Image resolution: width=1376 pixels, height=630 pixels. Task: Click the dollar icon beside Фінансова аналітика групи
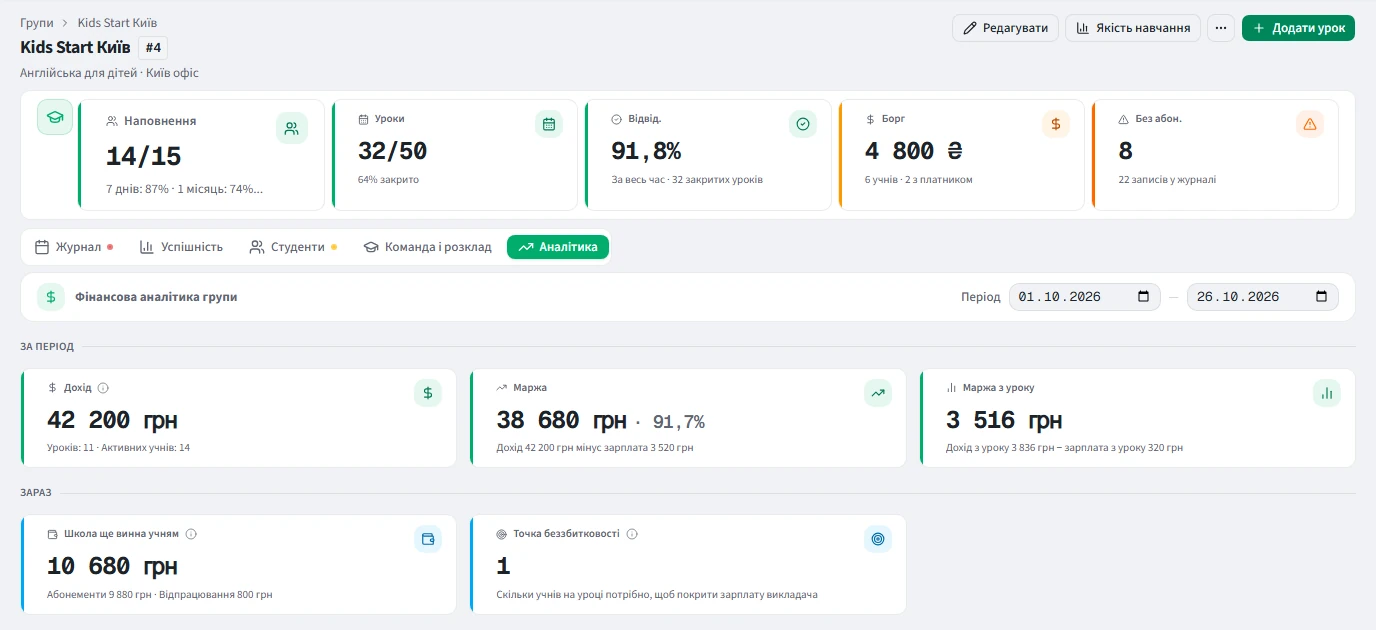pyautogui.click(x=51, y=297)
